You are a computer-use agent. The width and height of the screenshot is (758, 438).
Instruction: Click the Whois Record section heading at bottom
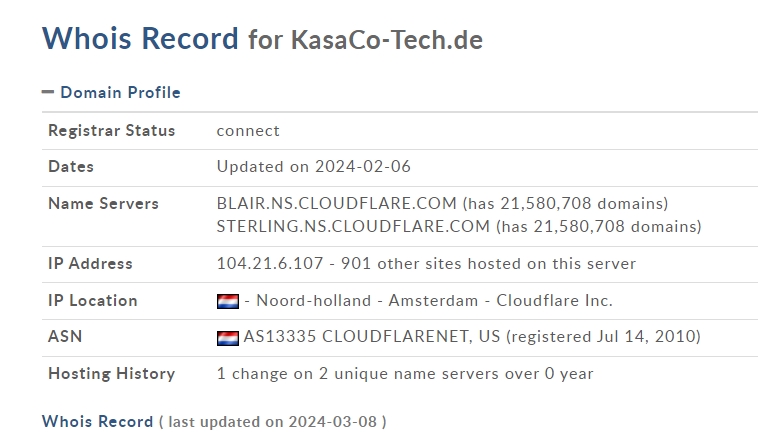(x=98, y=422)
